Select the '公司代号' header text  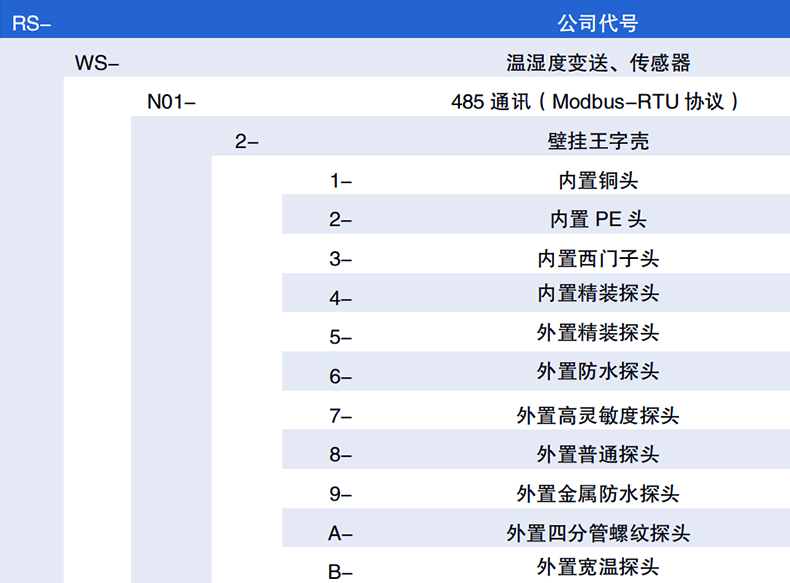pyautogui.click(x=598, y=23)
